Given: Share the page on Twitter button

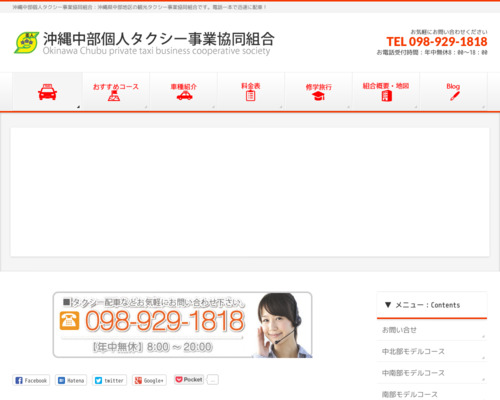Looking at the screenshot, I should 109,380.
